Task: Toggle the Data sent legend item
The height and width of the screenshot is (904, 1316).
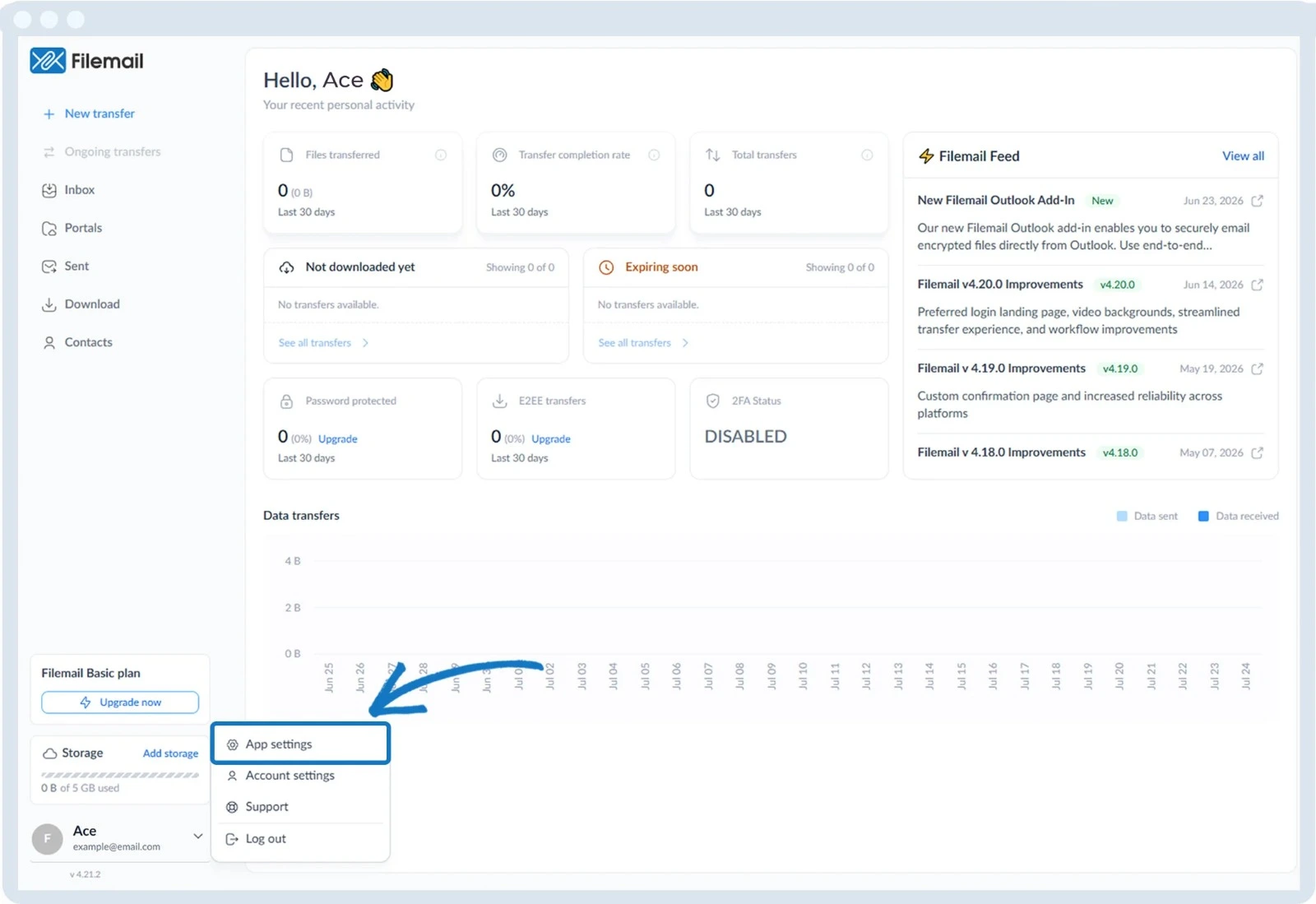Action: [1147, 516]
